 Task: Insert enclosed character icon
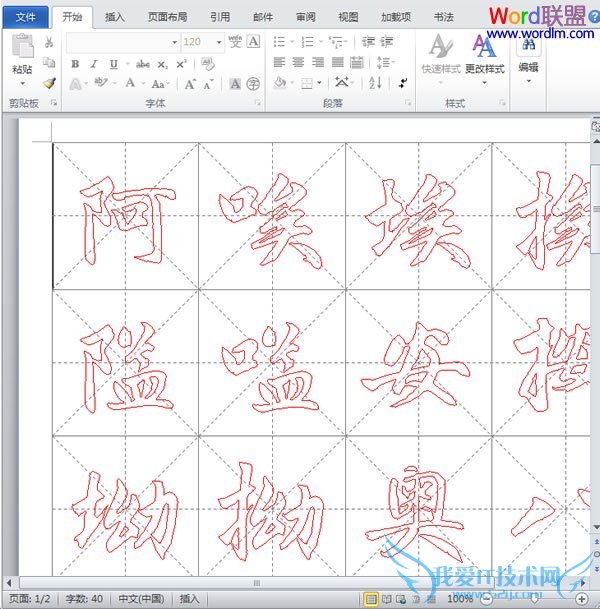coord(253,84)
